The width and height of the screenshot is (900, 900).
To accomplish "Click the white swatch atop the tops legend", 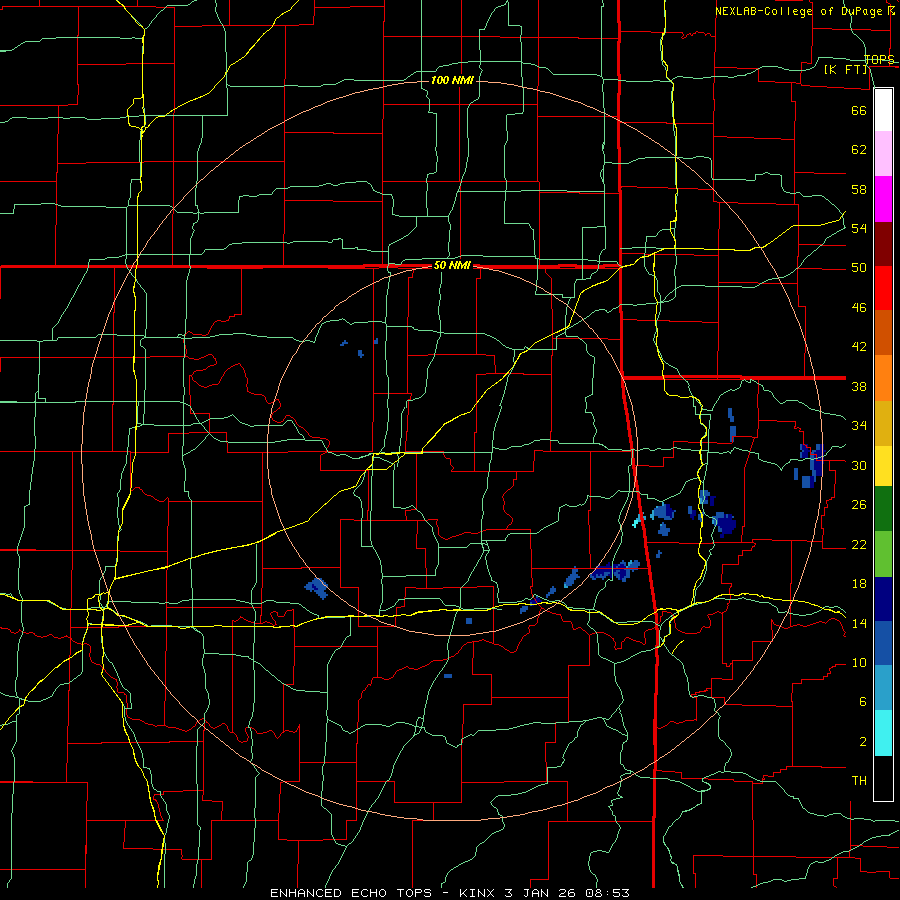I will [x=883, y=110].
